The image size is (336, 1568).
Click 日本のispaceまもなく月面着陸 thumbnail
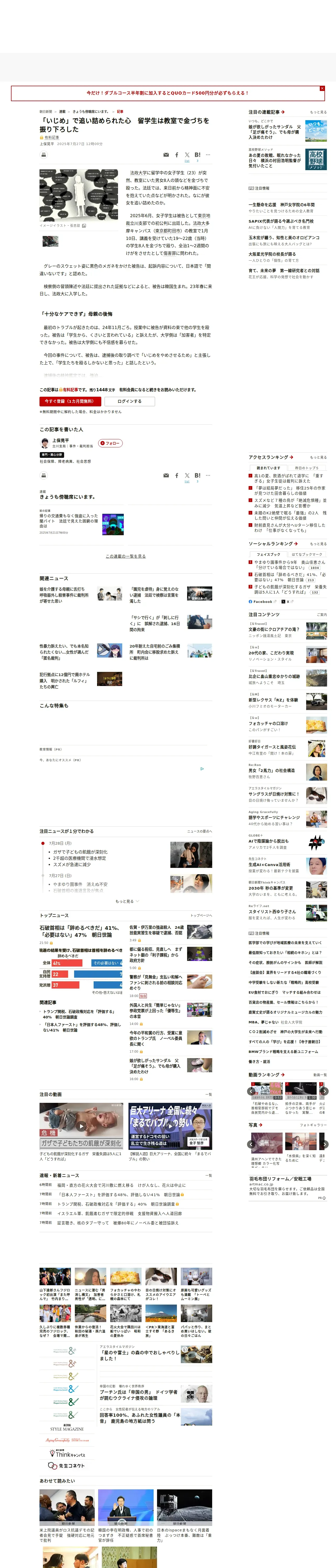pos(184,1508)
